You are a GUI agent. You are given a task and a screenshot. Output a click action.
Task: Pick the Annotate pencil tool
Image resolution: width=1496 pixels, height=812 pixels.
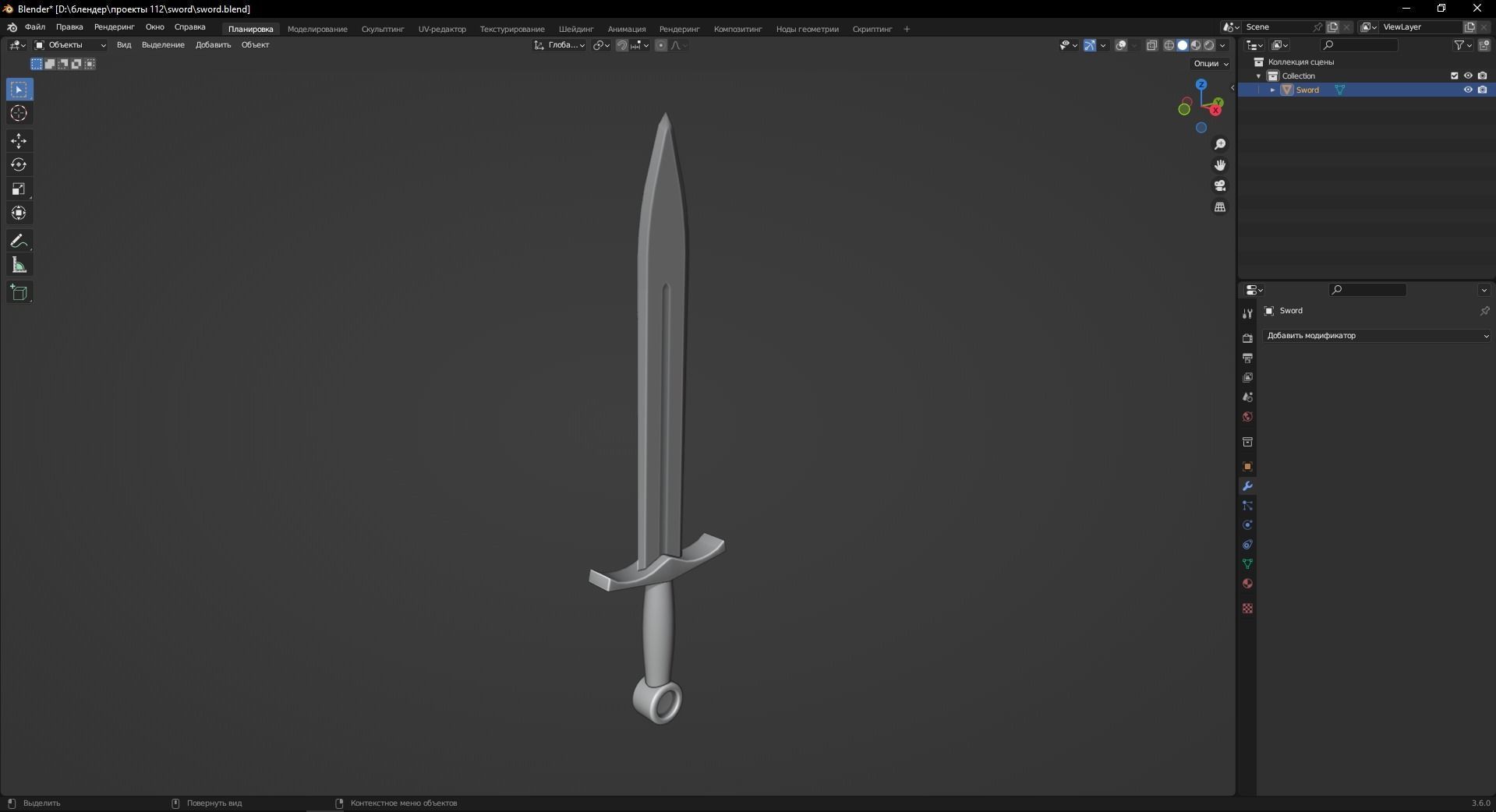coord(19,241)
